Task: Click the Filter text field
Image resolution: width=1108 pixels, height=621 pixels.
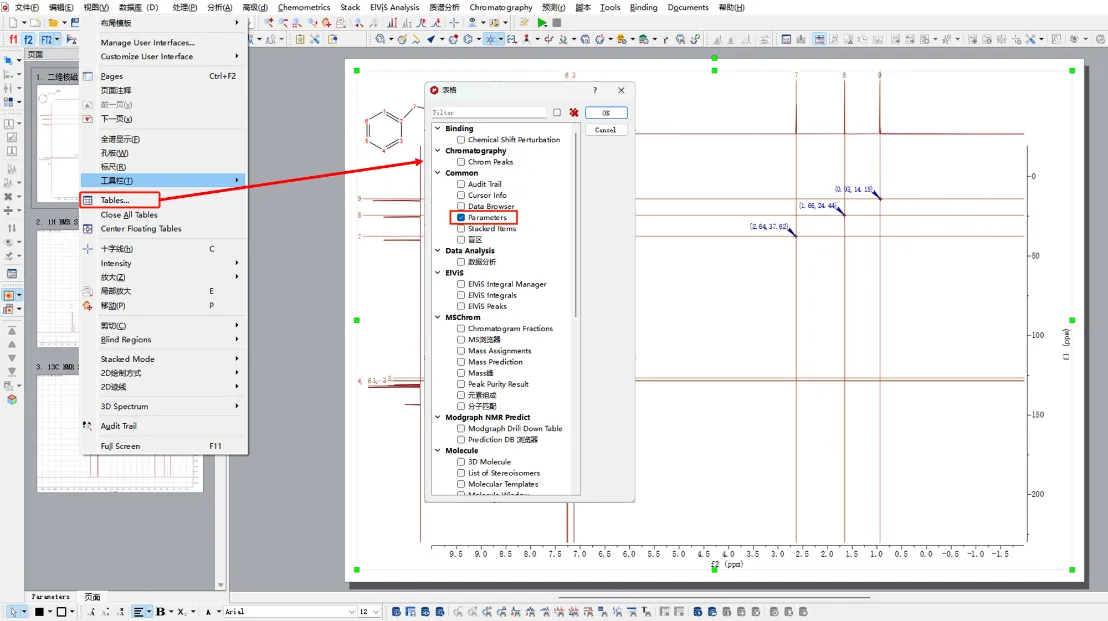Action: pos(488,113)
